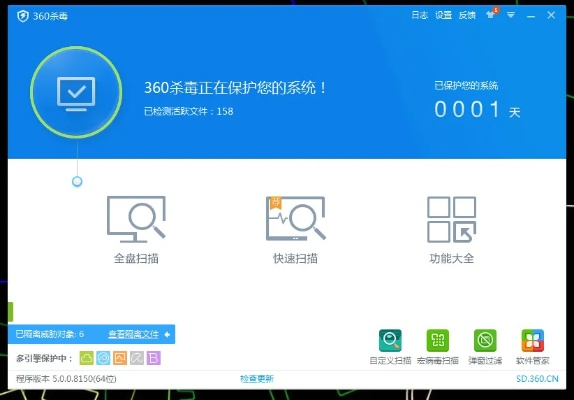
Task: Click 多引擎保护中 label
Action: [x=44, y=359]
